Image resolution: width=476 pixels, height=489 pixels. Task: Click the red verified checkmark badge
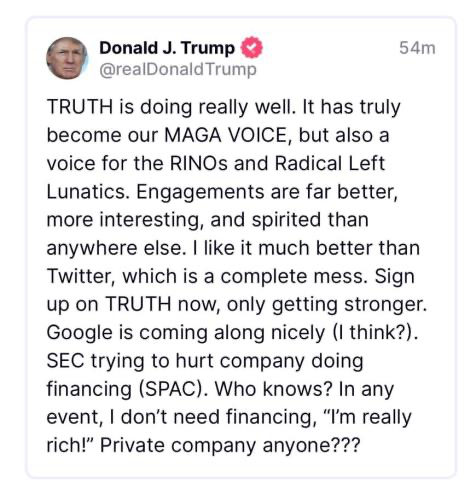click(x=252, y=47)
